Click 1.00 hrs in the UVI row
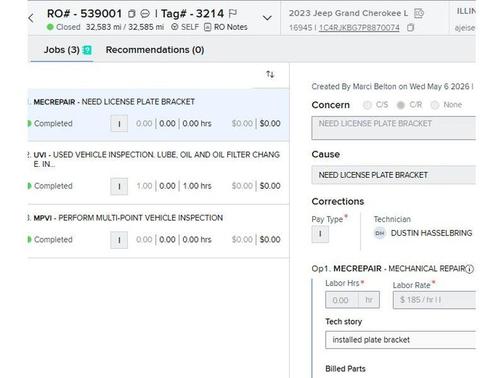504x378 pixels. click(197, 186)
